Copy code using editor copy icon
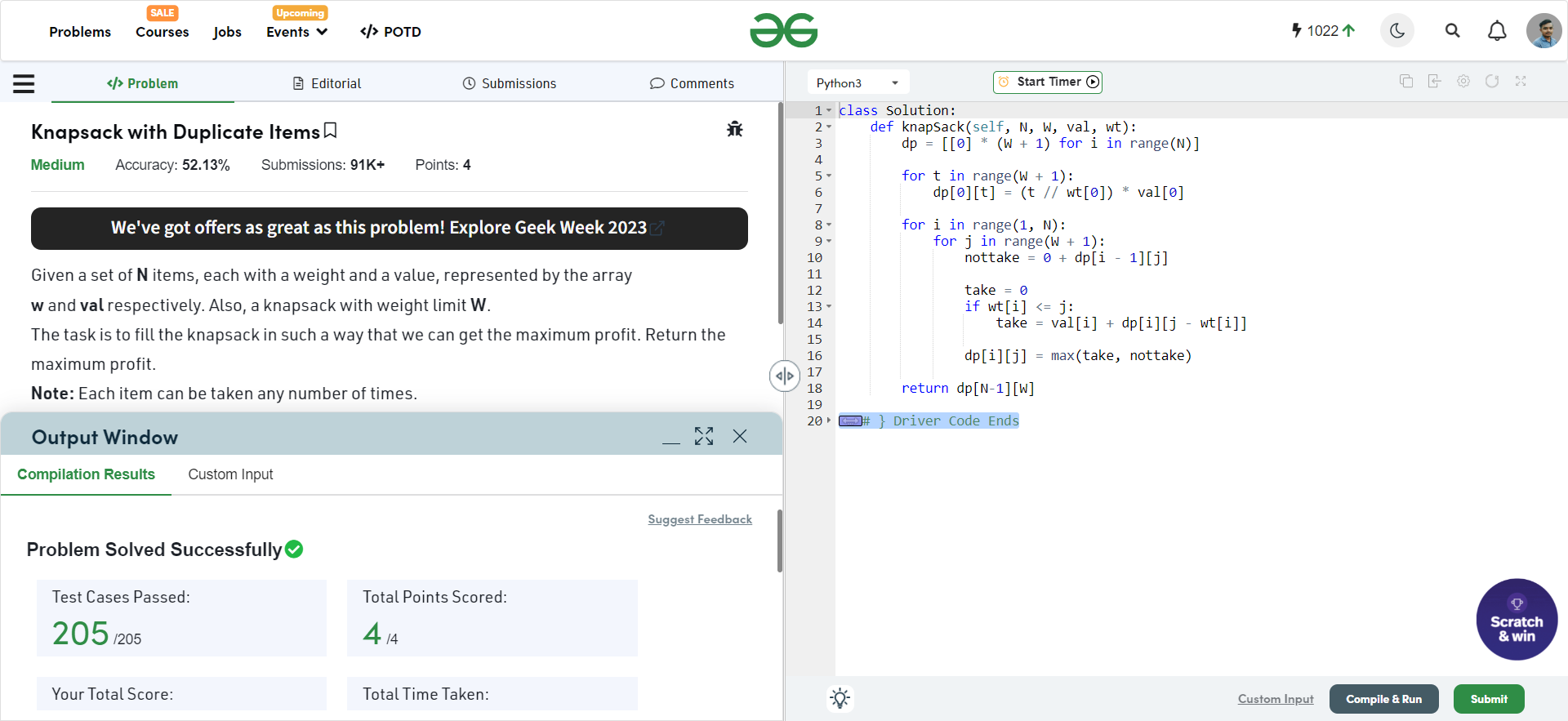The width and height of the screenshot is (1568, 721). coord(1406,82)
